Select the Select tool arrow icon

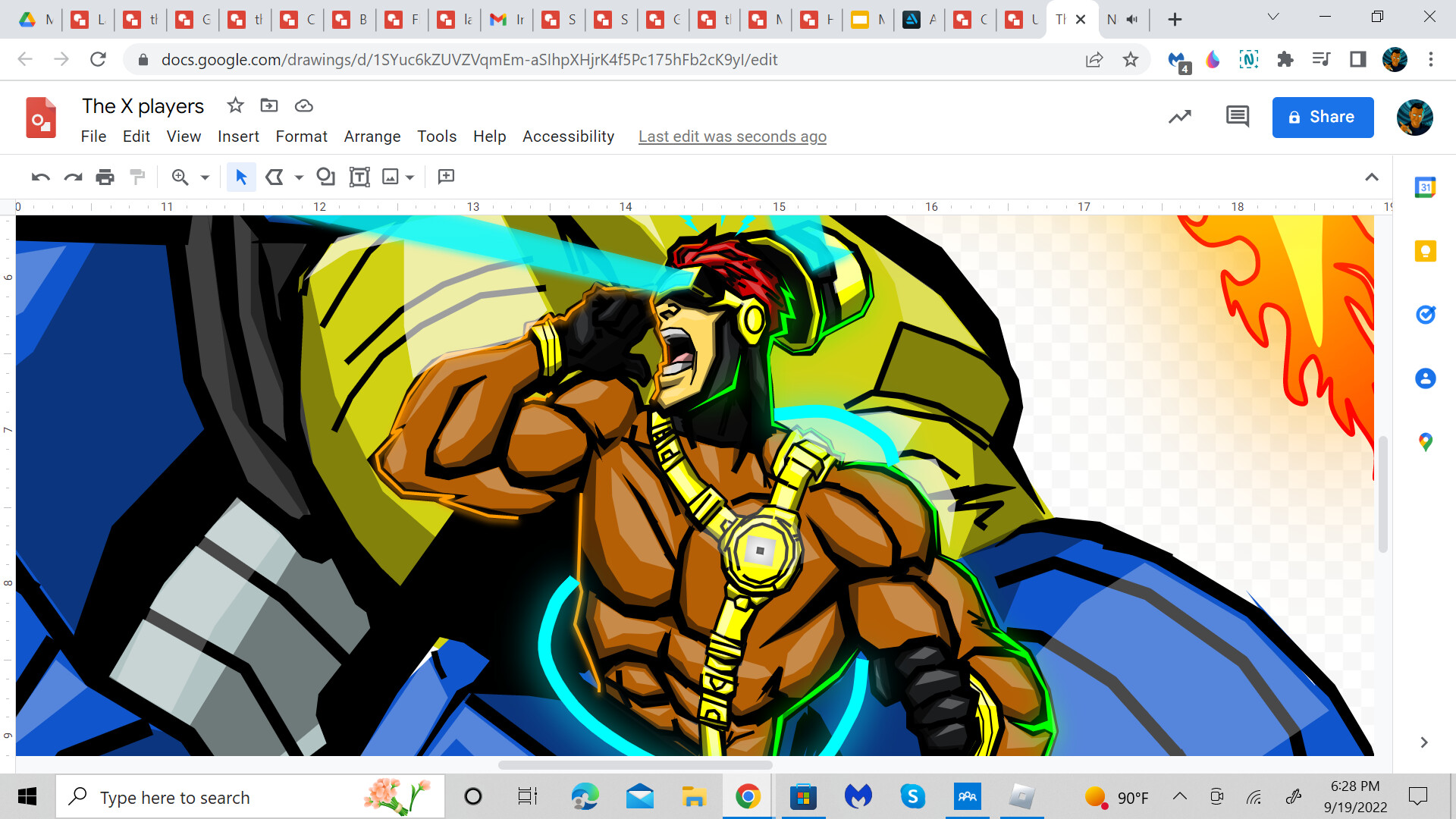(x=240, y=177)
